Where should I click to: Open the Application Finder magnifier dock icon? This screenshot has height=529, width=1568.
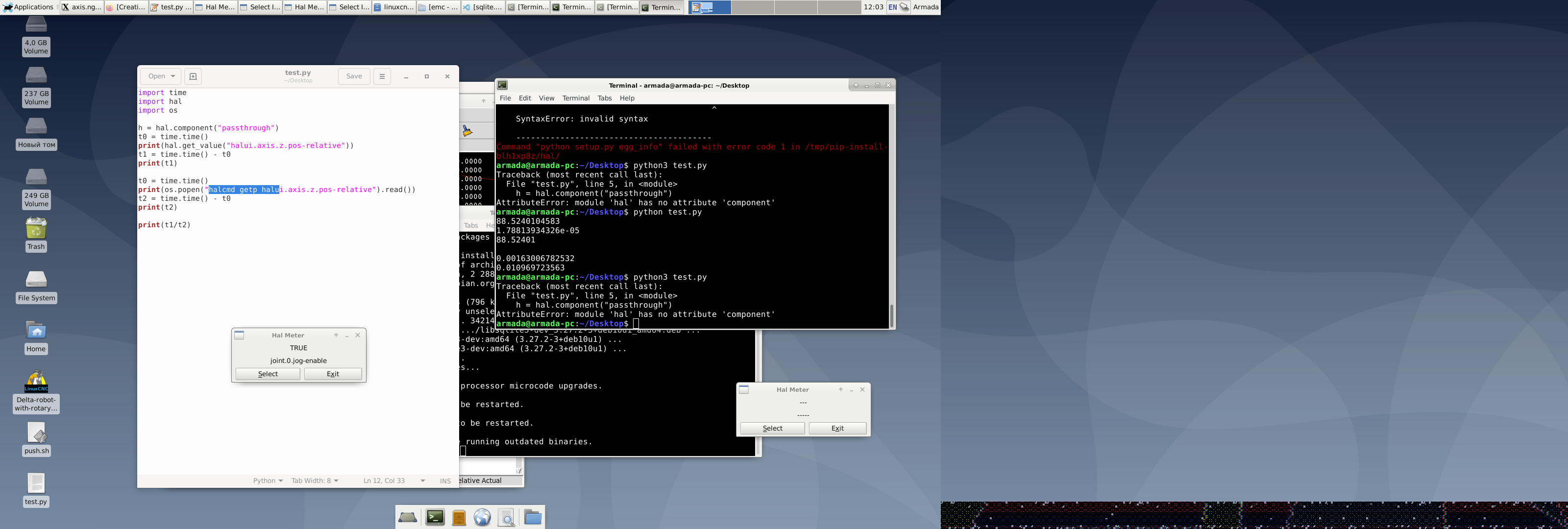point(507,517)
